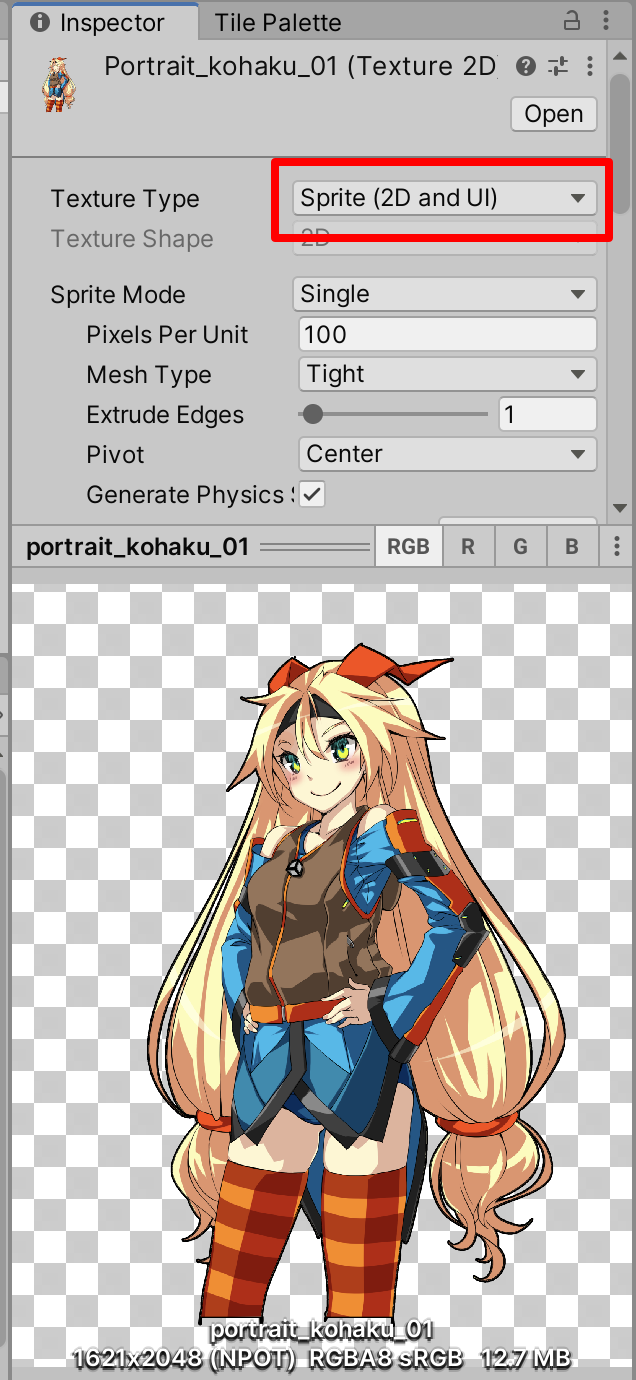
Task: Click the scrollbar down arrow
Action: (x=622, y=509)
